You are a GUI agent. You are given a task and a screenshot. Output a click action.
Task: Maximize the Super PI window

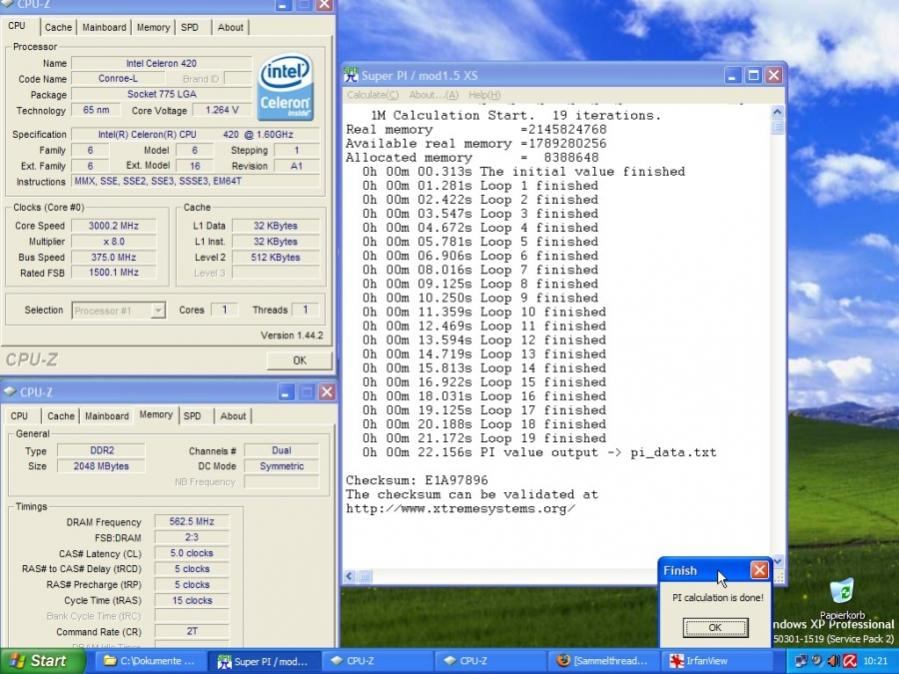point(753,75)
